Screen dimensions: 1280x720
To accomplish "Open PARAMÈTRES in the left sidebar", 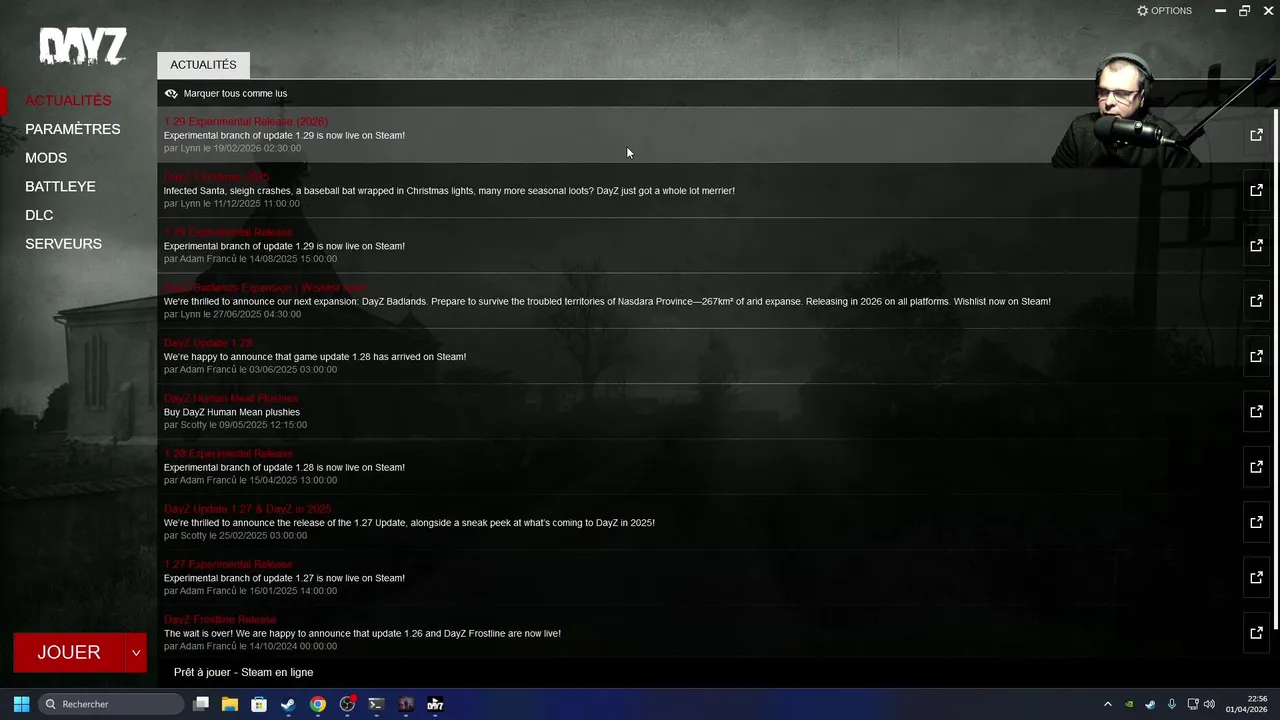I will [72, 129].
